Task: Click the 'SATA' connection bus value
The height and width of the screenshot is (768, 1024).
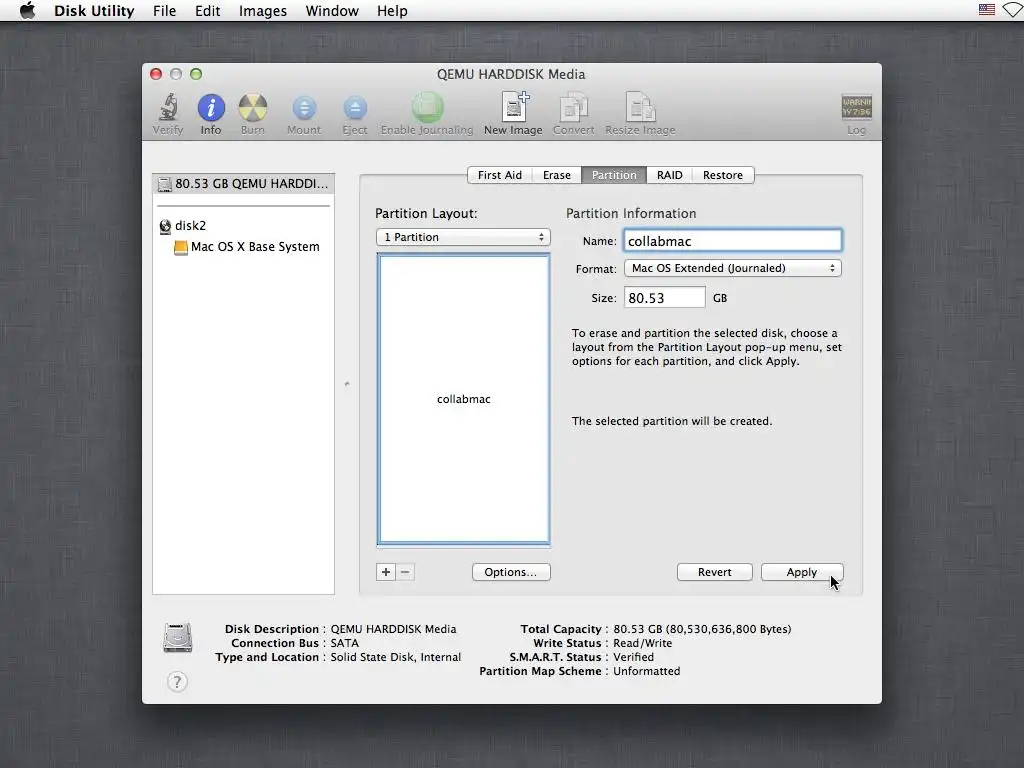Action: pos(344,643)
